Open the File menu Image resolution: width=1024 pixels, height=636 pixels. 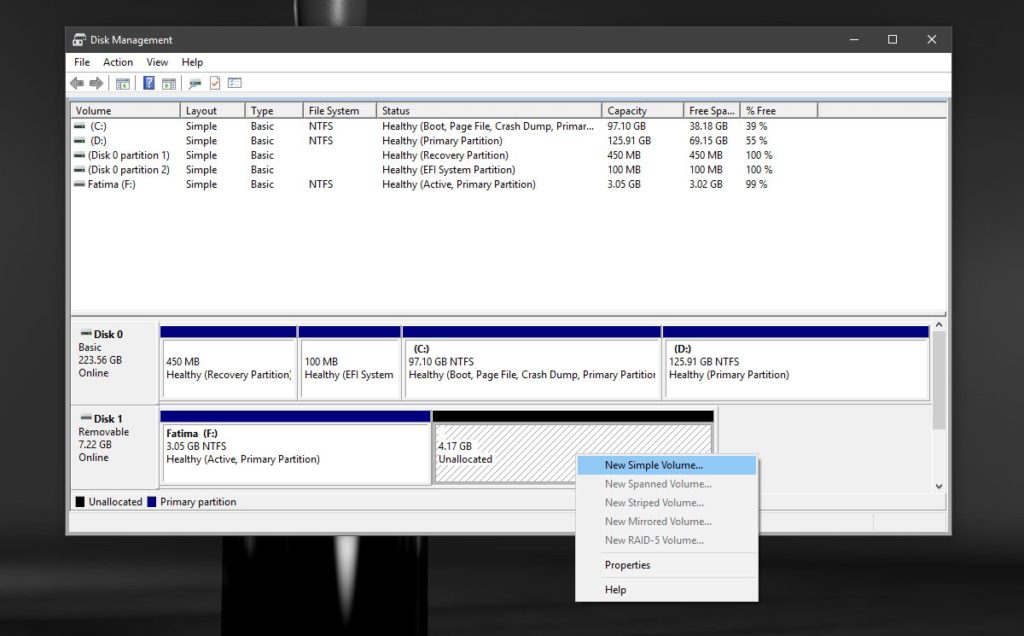coord(81,62)
